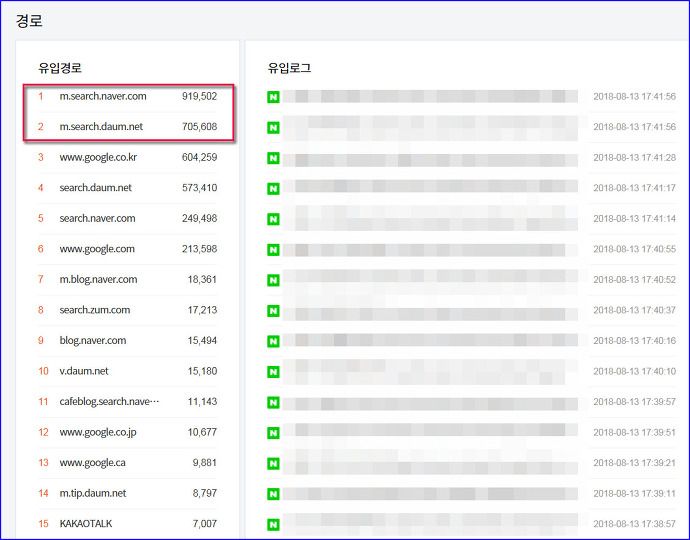690x540 pixels.
Task: Click the 17,213 visit count
Action: (x=202, y=310)
